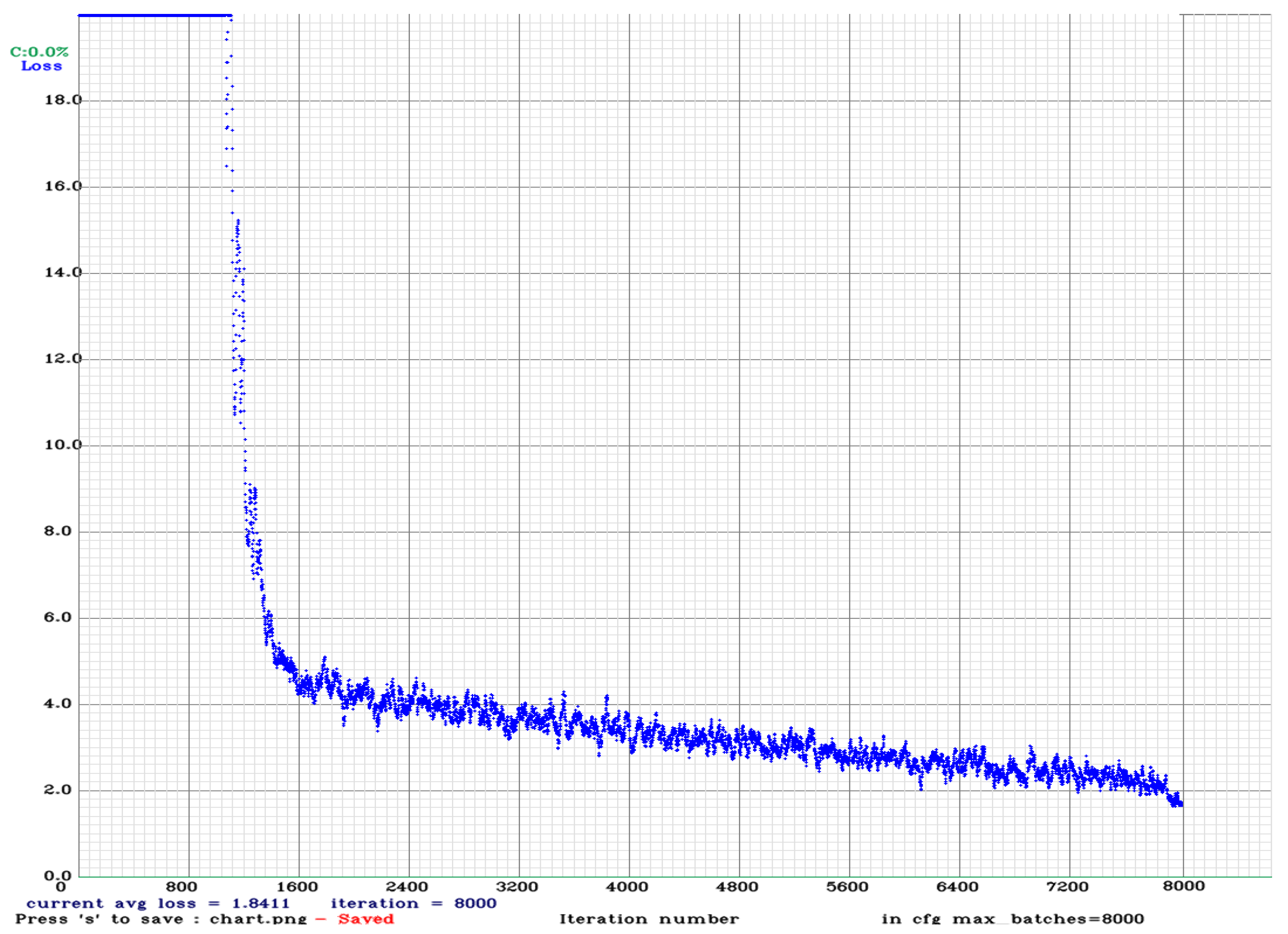The height and width of the screenshot is (934, 1288).
Task: Click x-axis tick label '8000'
Action: pyautogui.click(x=1183, y=886)
